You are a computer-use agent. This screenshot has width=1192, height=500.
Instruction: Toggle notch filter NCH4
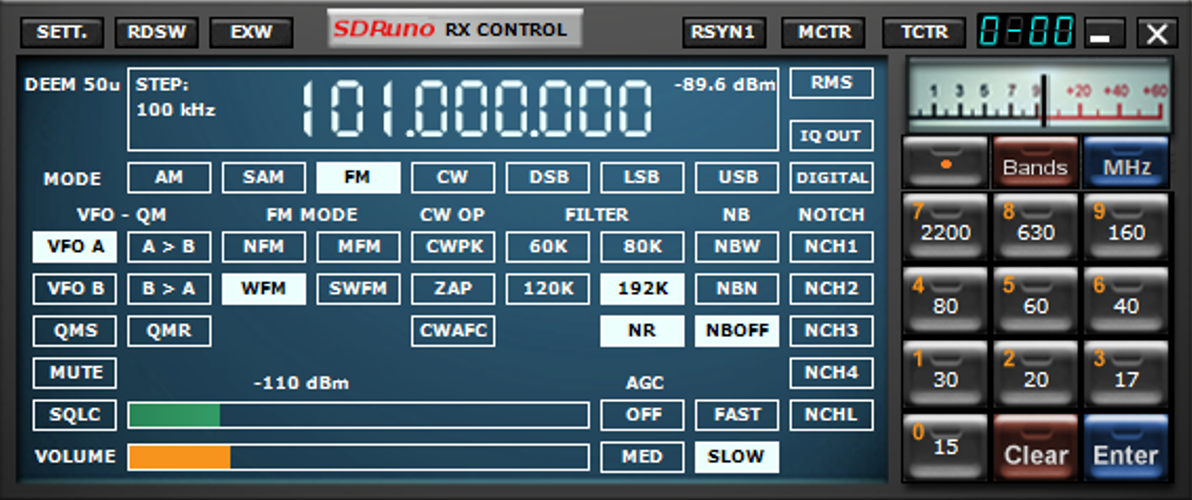pyautogui.click(x=831, y=373)
